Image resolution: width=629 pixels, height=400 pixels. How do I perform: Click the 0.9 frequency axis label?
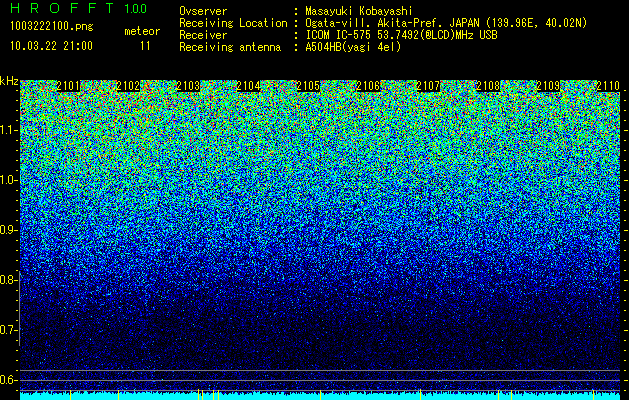[x=7, y=230]
